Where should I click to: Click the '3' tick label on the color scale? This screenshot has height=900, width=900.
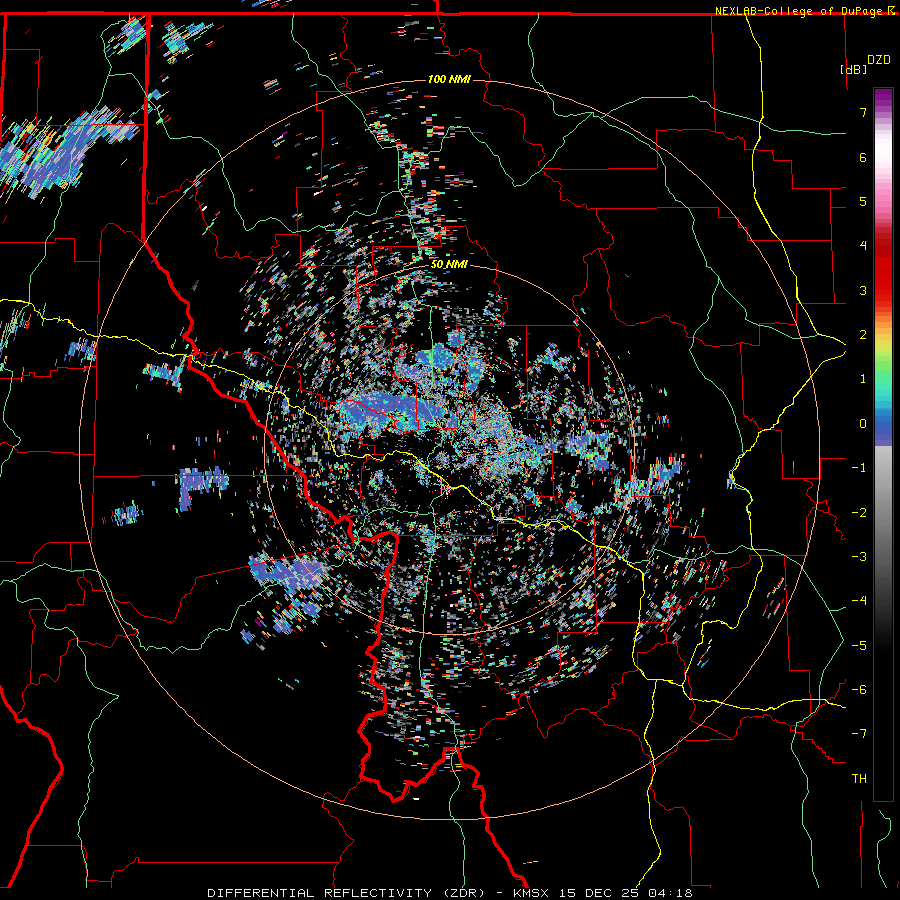[863, 290]
